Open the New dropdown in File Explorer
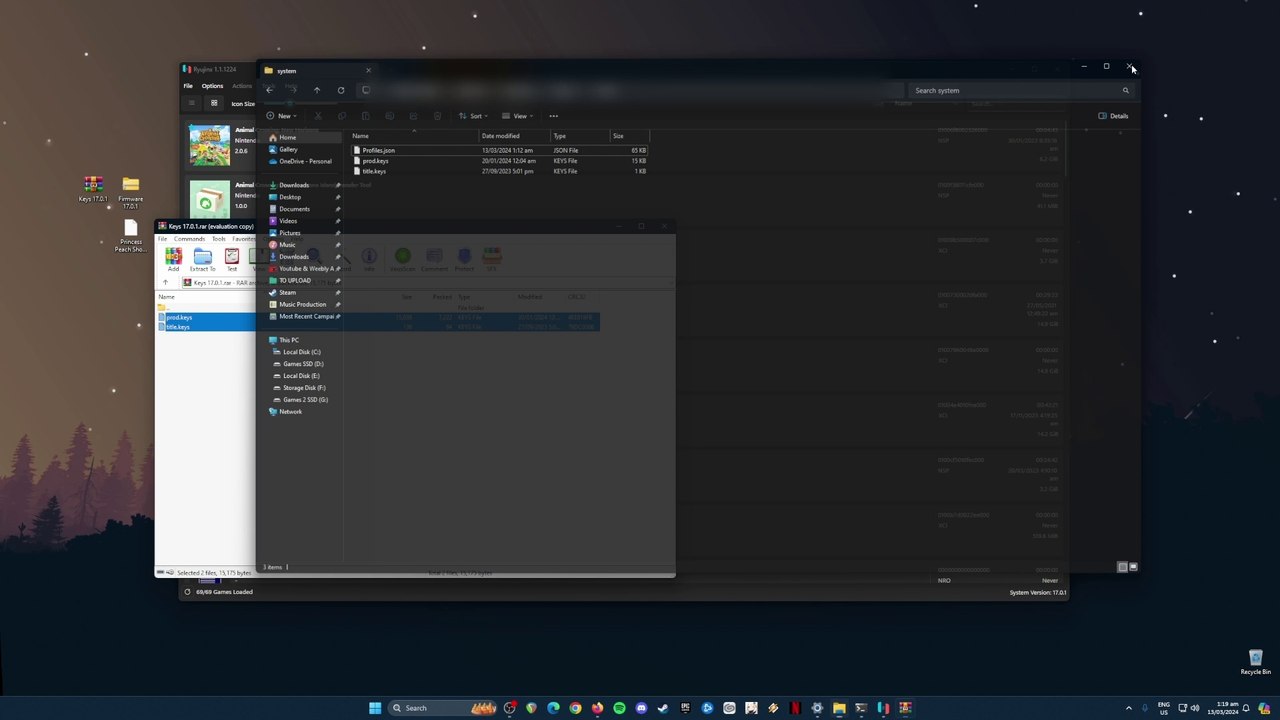1280x720 pixels. point(281,116)
